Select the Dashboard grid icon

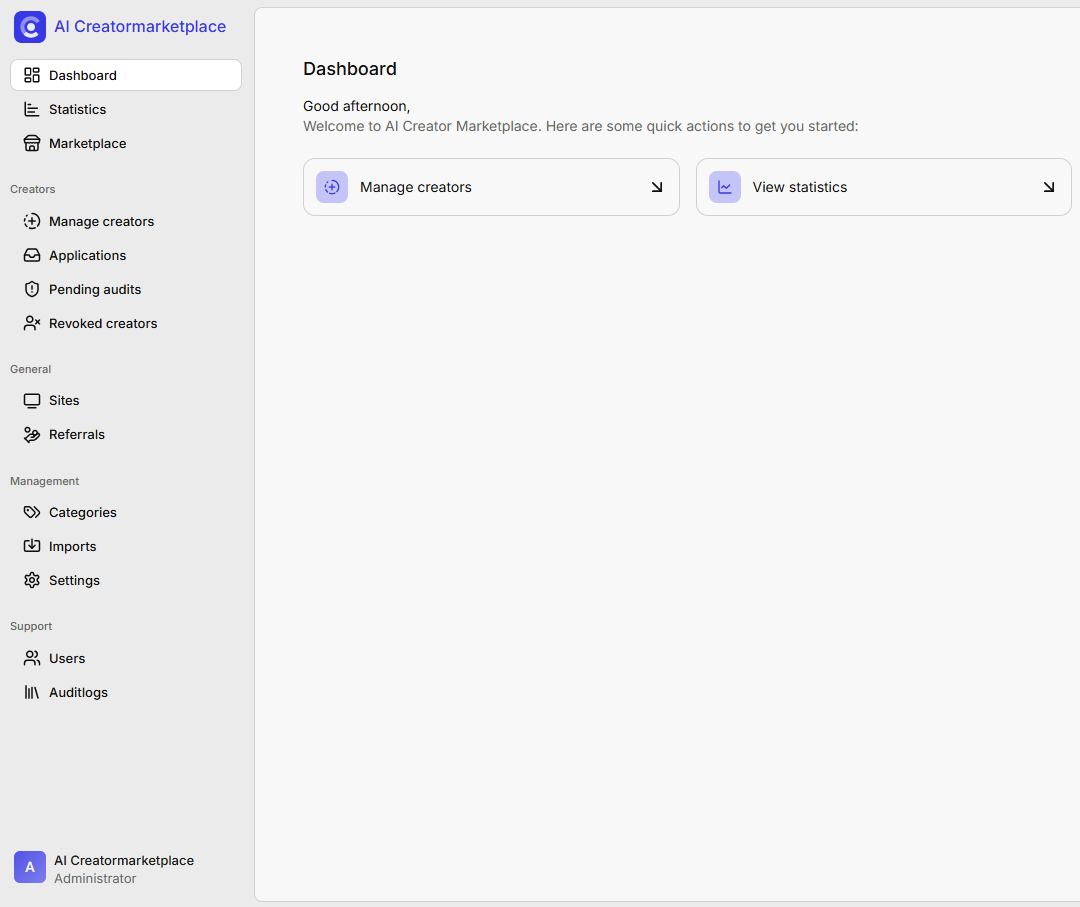(31, 74)
